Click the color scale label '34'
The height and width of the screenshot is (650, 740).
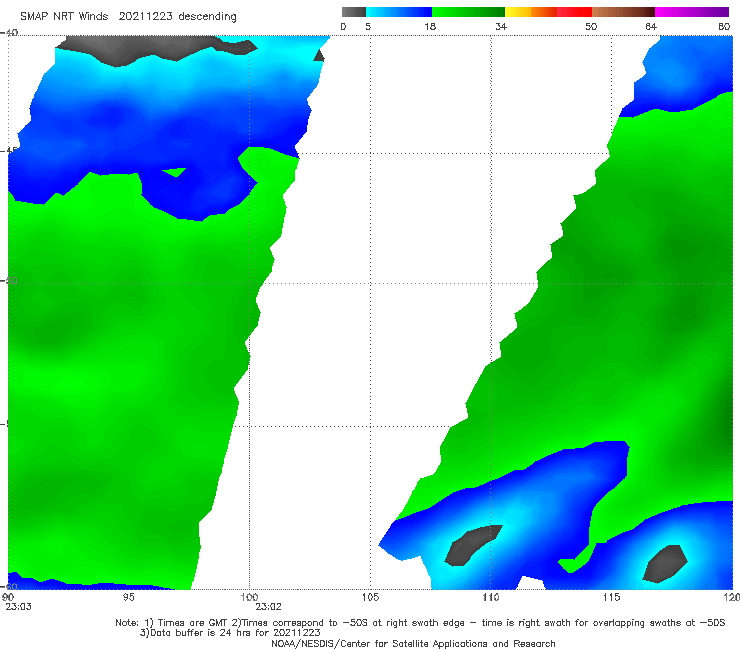[x=501, y=27]
